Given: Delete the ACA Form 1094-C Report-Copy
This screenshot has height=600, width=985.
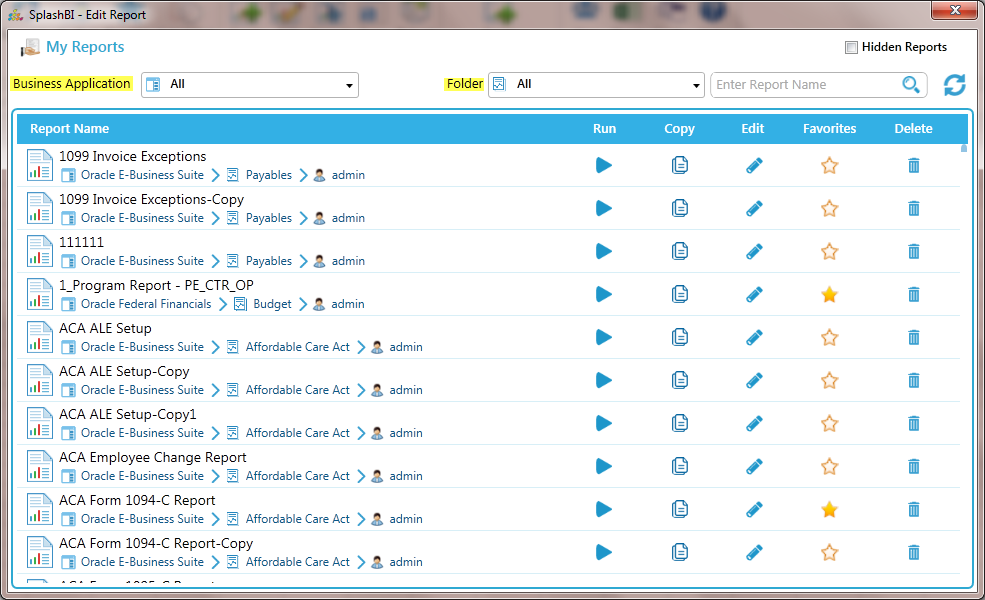Looking at the screenshot, I should pos(913,552).
